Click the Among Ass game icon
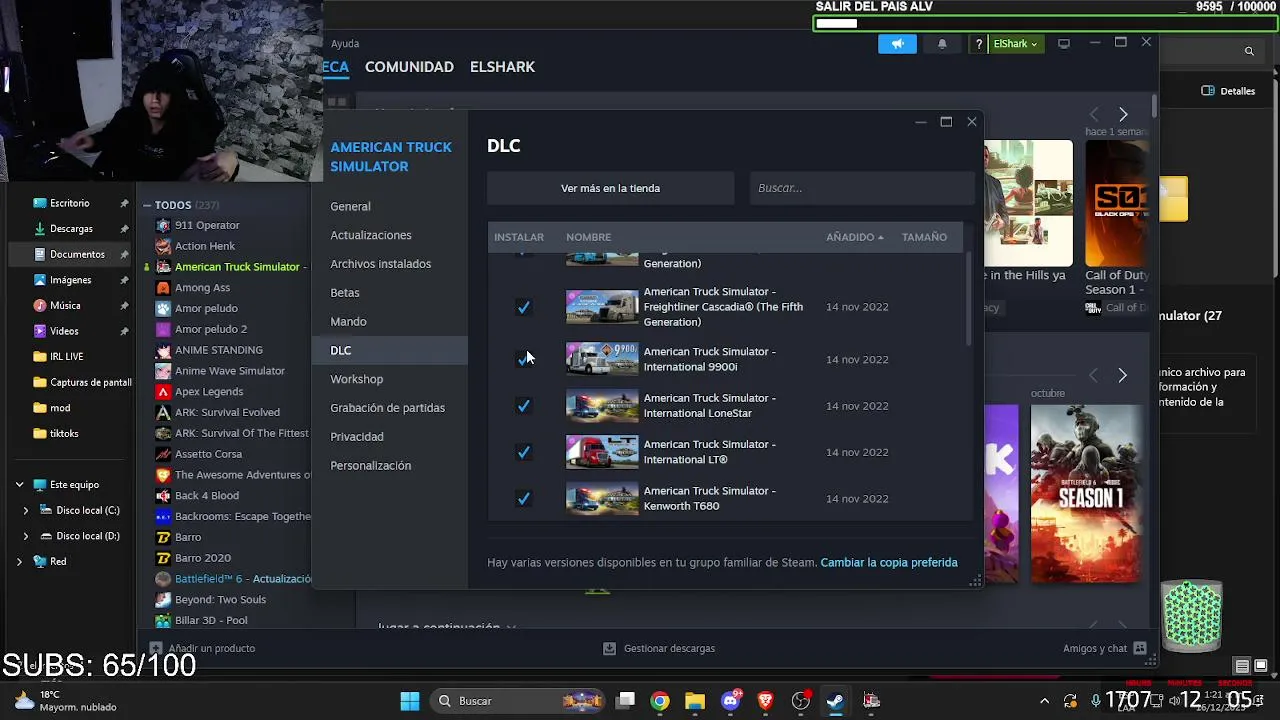Viewport: 1280px width, 720px height. tap(163, 288)
